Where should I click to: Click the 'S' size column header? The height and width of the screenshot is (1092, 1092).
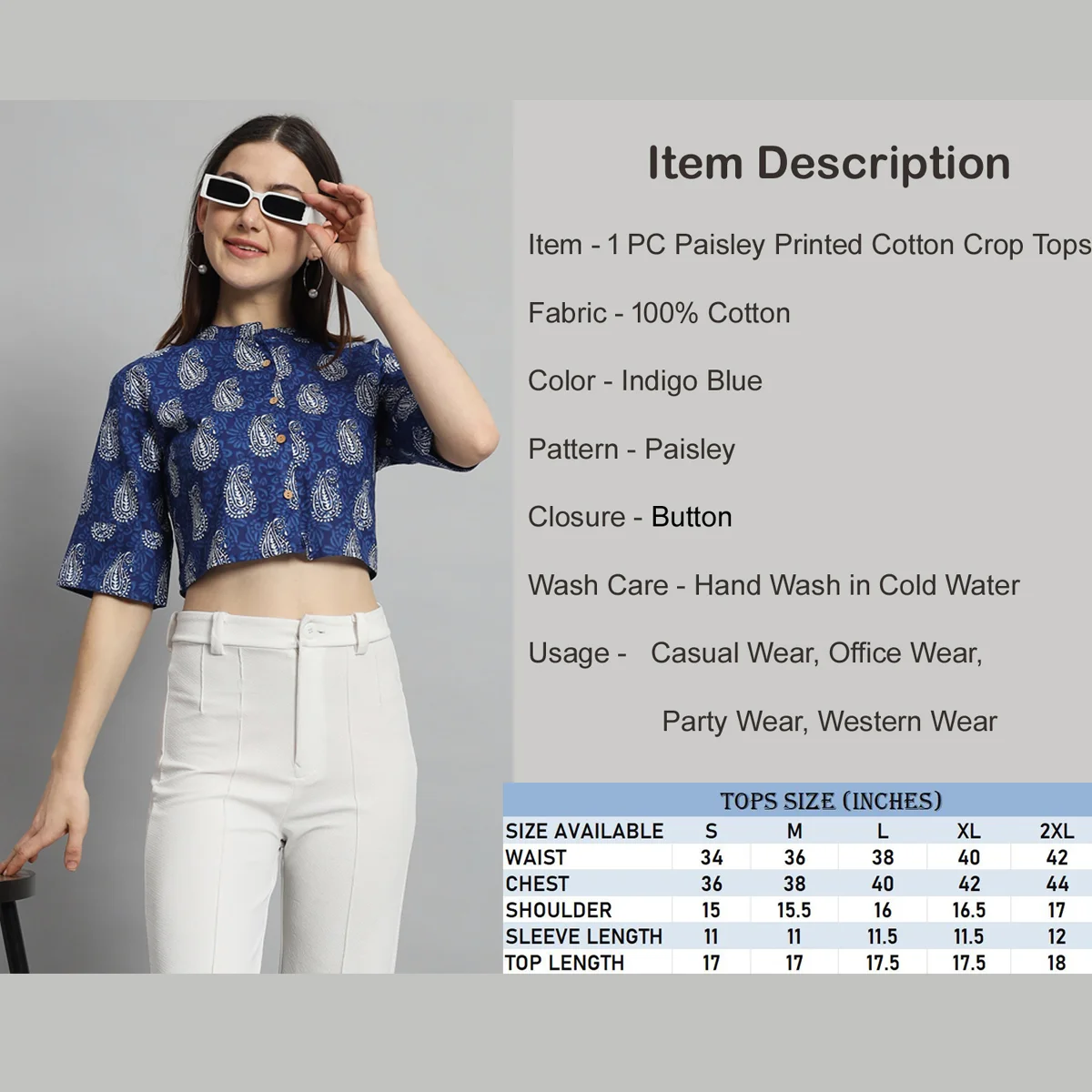[712, 831]
